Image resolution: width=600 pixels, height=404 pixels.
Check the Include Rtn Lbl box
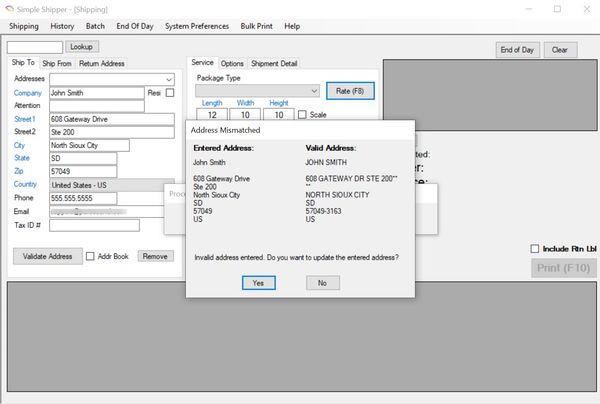coord(535,249)
